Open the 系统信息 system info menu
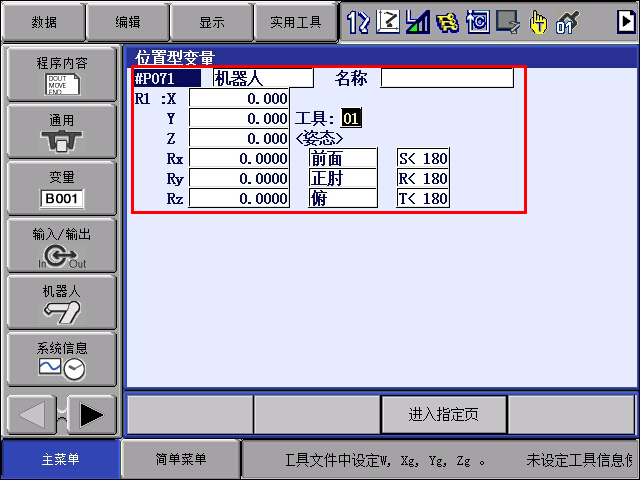Screen dimensions: 640x480 62,359
